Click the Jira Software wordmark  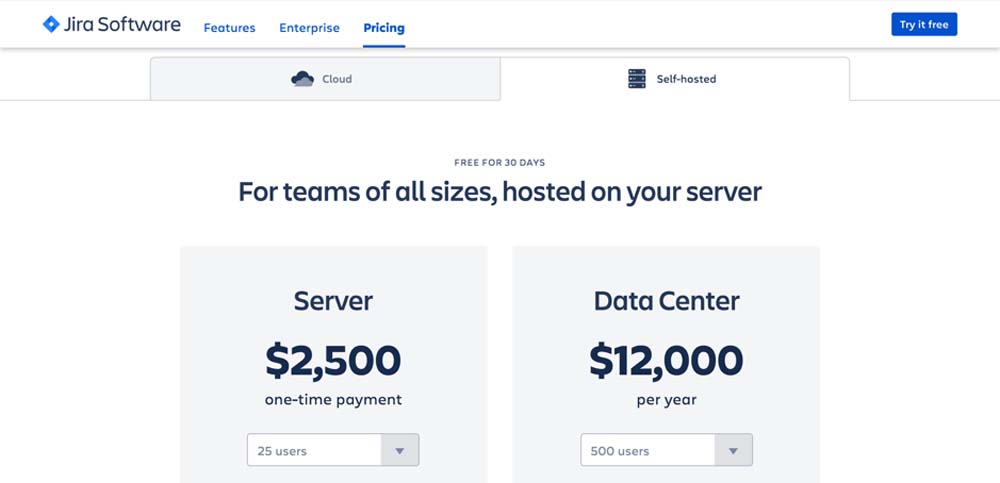tap(122, 25)
